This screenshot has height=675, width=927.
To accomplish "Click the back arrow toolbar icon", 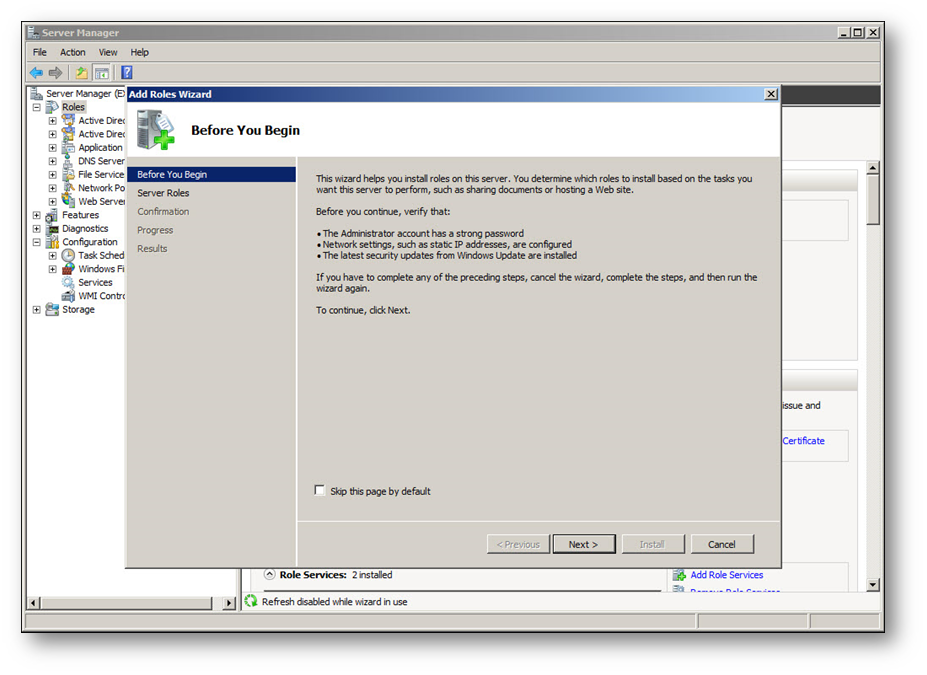I will click(x=36, y=72).
